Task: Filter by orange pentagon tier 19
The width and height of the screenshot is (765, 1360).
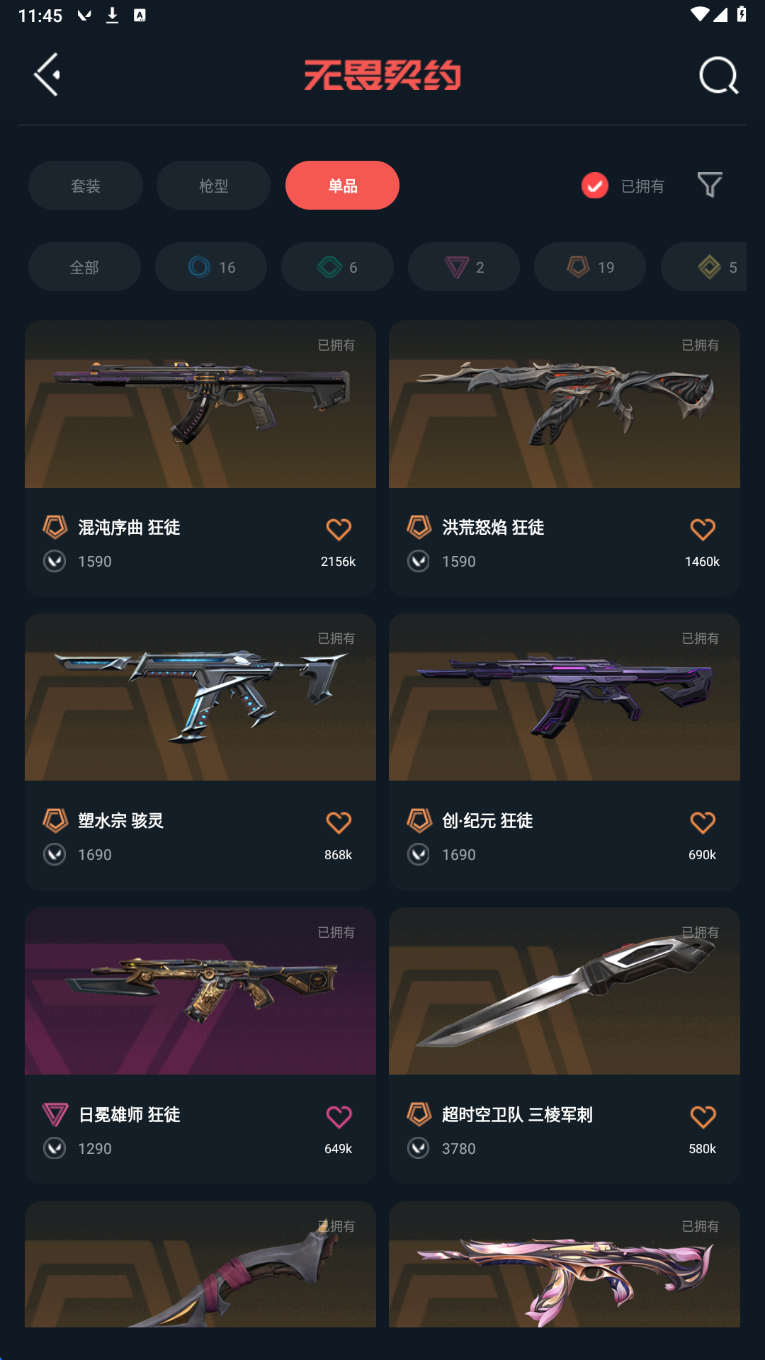Action: pos(590,267)
